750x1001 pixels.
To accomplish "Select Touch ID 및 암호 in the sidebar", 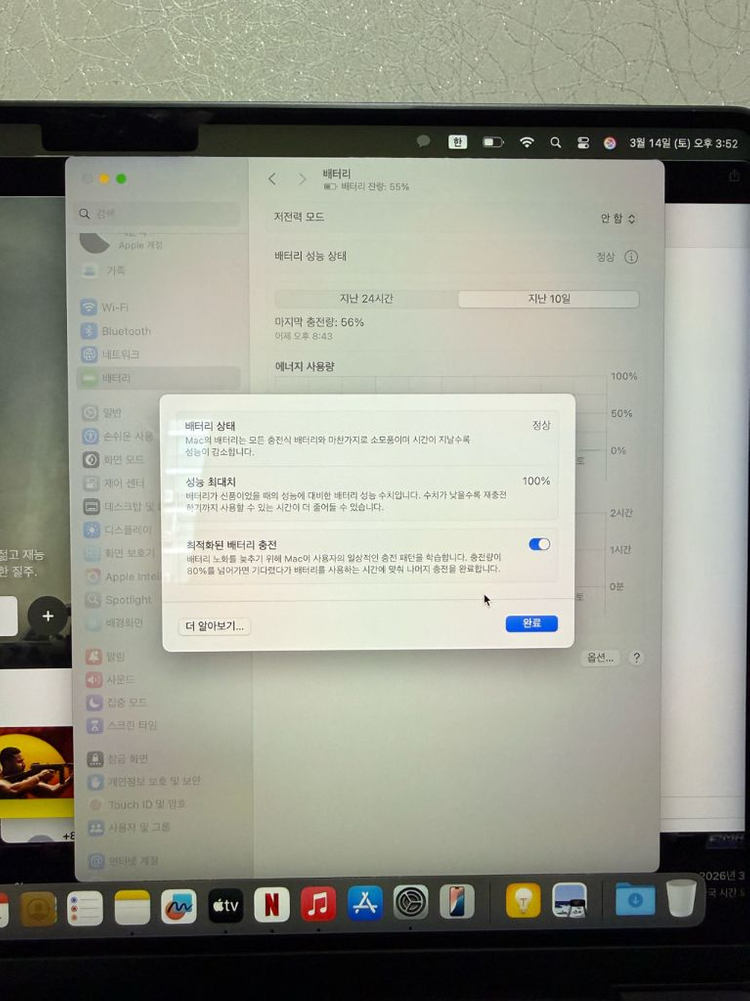I will pos(137,804).
